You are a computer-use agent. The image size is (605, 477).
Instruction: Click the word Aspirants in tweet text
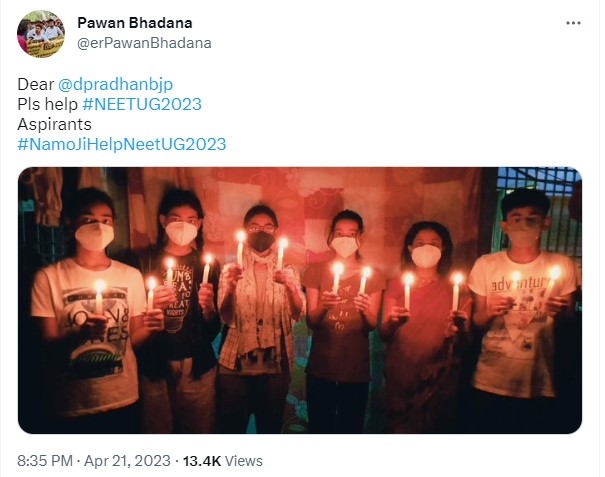(54, 124)
